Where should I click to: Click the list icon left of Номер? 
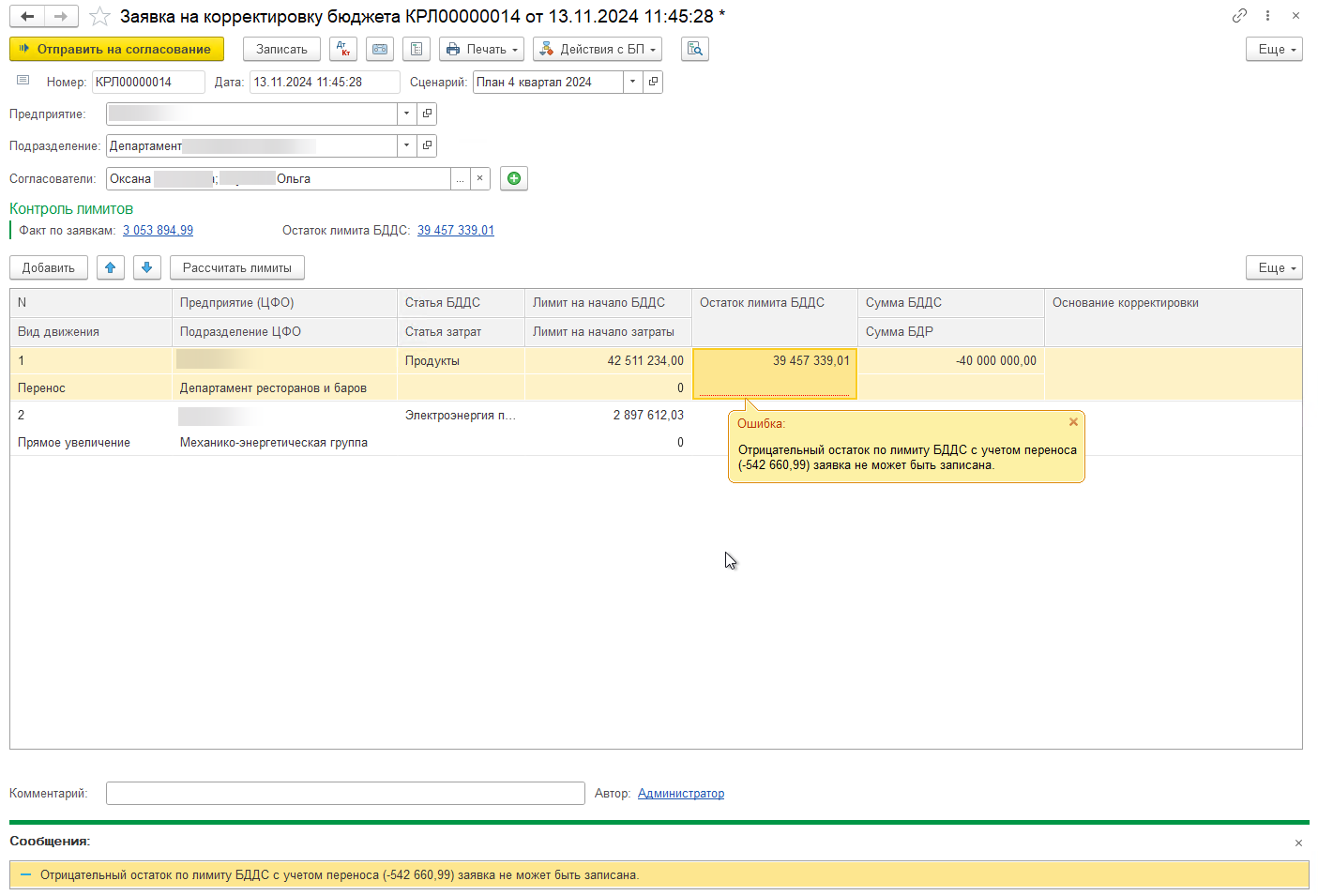pyautogui.click(x=23, y=81)
